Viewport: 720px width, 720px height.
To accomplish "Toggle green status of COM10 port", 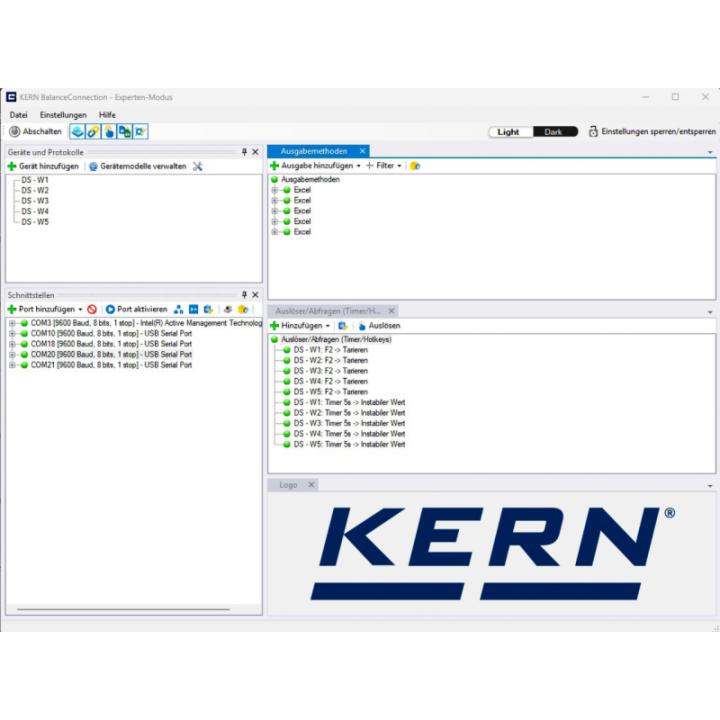I will pyautogui.click(x=24, y=334).
